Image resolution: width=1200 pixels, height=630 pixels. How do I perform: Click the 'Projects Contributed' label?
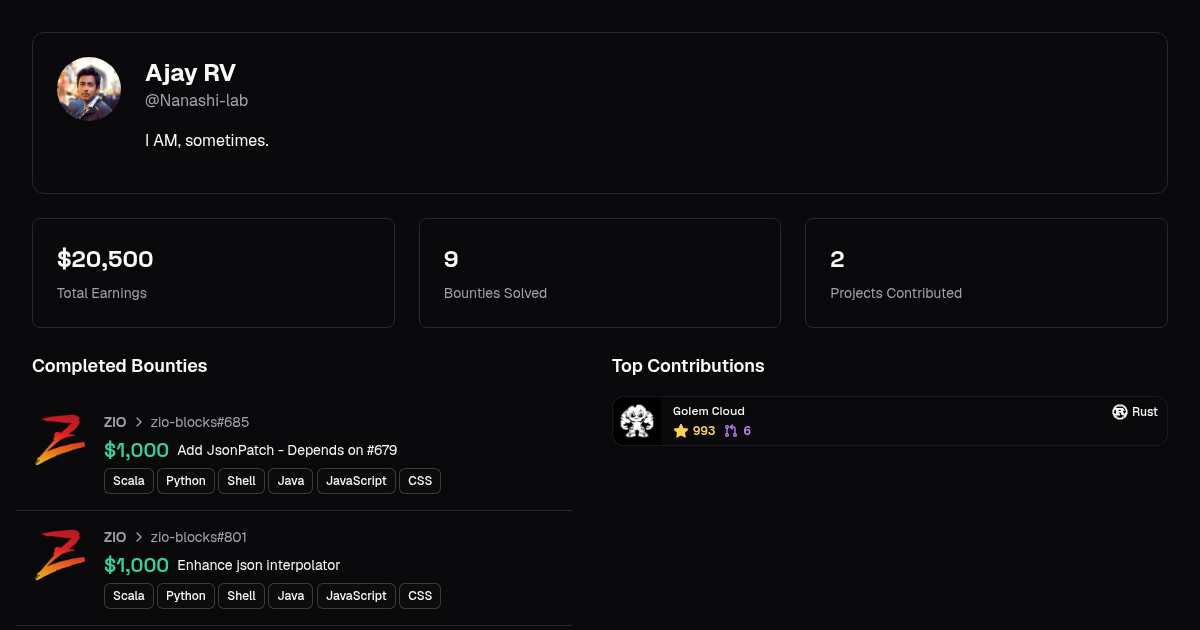tap(896, 293)
